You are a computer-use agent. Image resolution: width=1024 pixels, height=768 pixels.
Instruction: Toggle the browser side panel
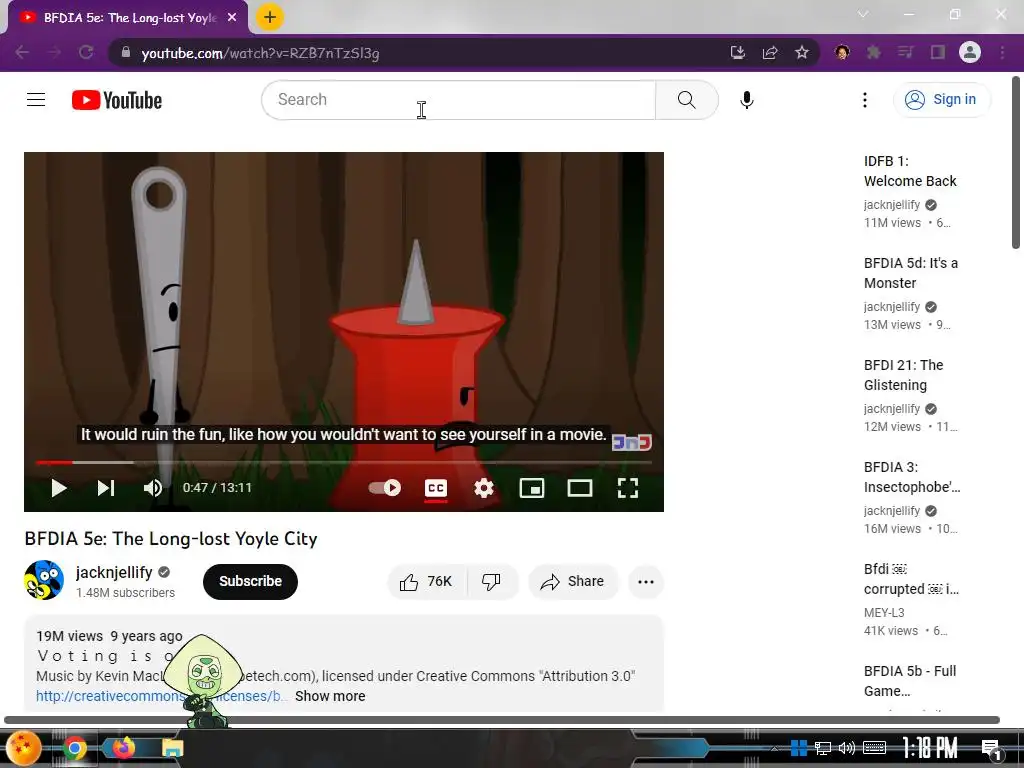tap(938, 52)
